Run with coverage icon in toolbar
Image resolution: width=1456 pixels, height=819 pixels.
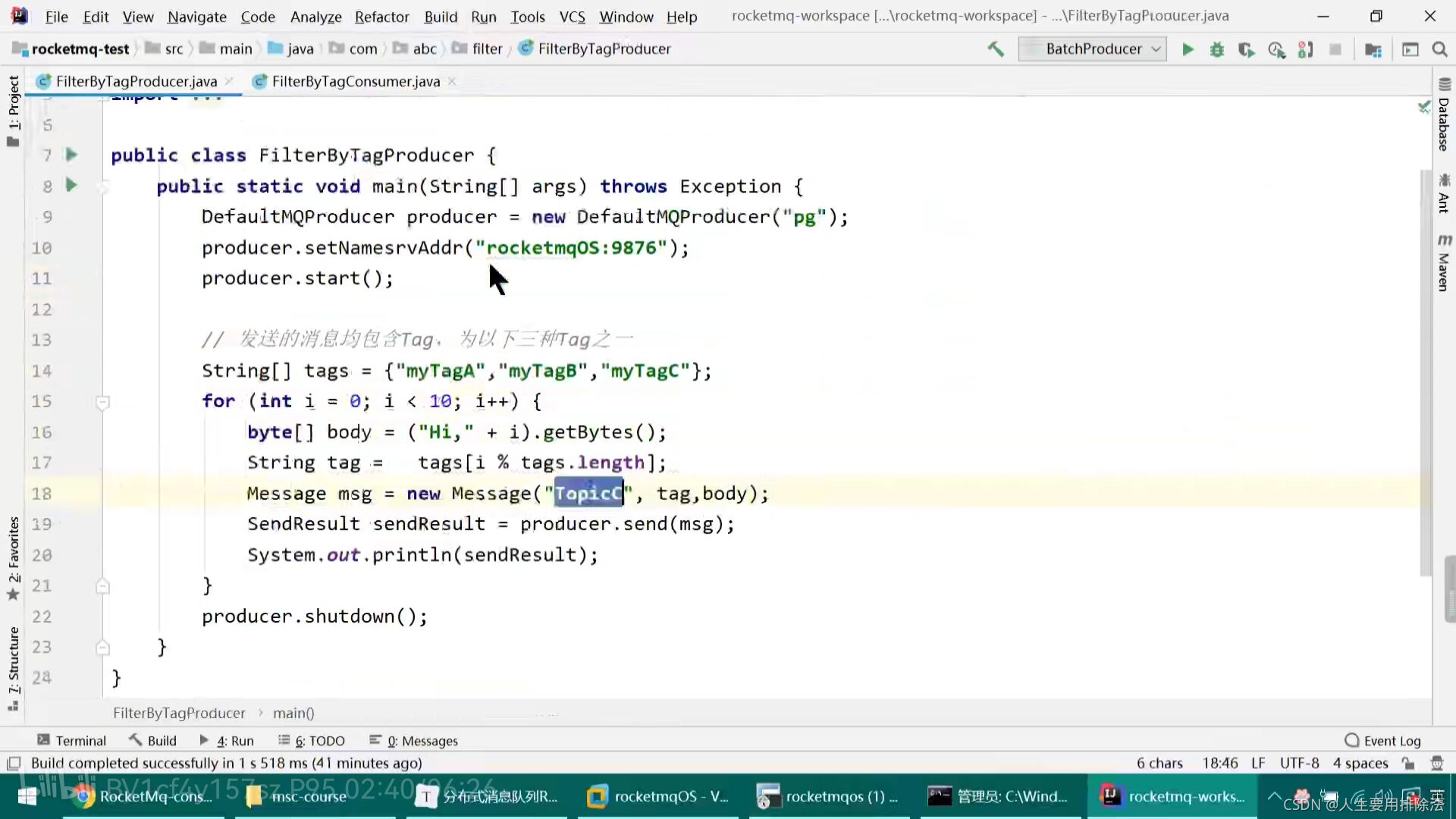click(x=1246, y=49)
